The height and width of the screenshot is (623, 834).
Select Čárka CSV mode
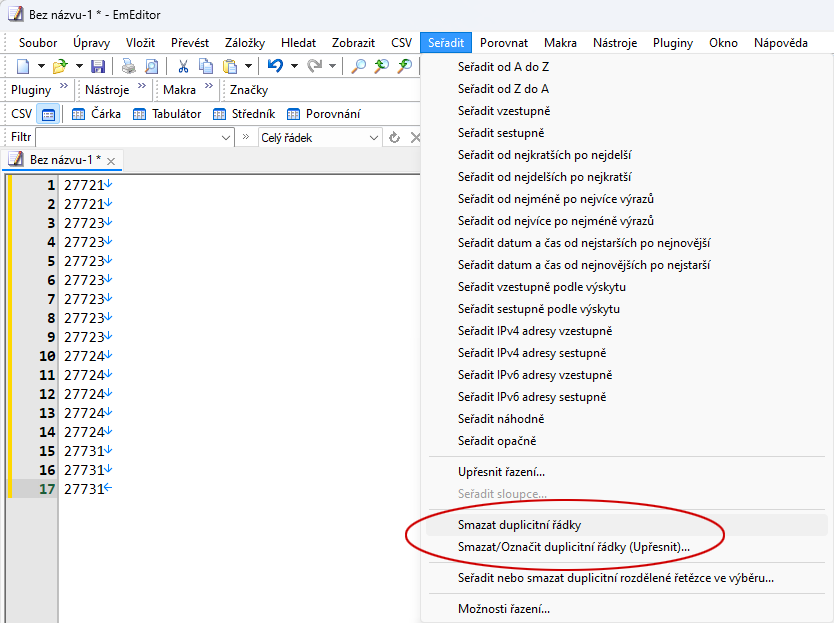pyautogui.click(x=96, y=114)
